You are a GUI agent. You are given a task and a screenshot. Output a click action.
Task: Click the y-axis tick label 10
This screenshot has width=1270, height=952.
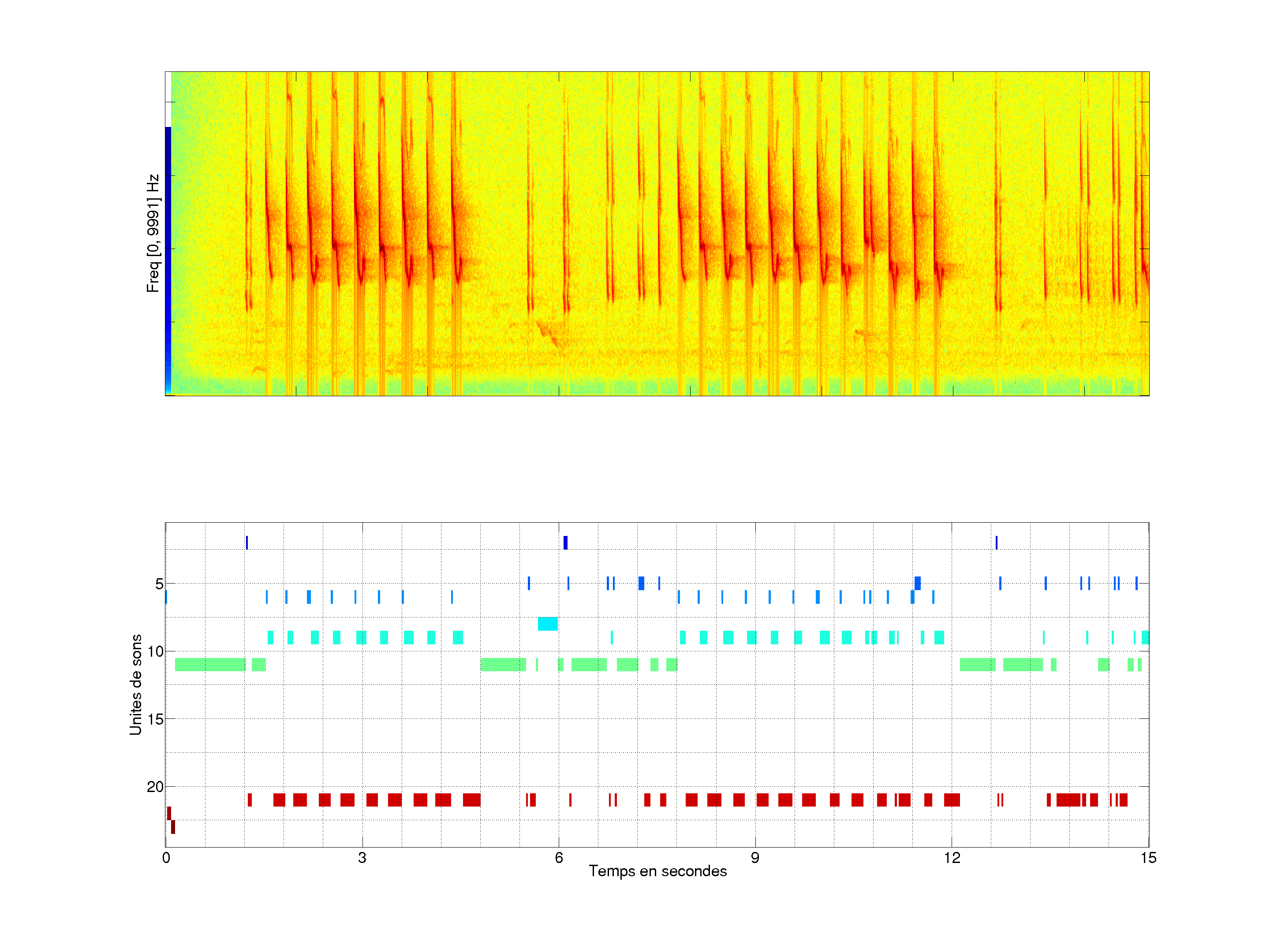pyautogui.click(x=155, y=651)
